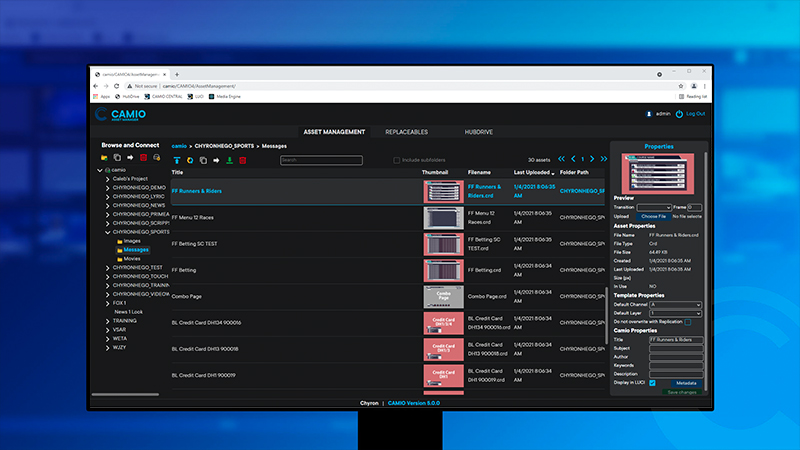Click the move folder arrow icon in Browse panel
The image size is (800, 450).
[130, 158]
